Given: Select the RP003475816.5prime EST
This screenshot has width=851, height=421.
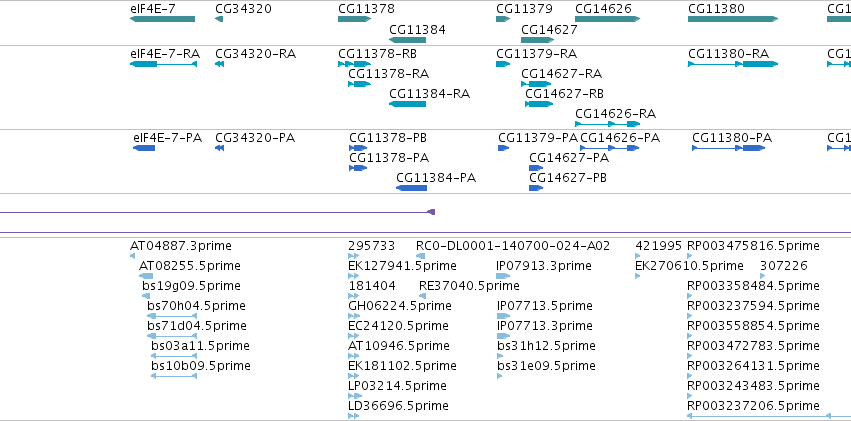Looking at the screenshot, I should pyautogui.click(x=690, y=256).
